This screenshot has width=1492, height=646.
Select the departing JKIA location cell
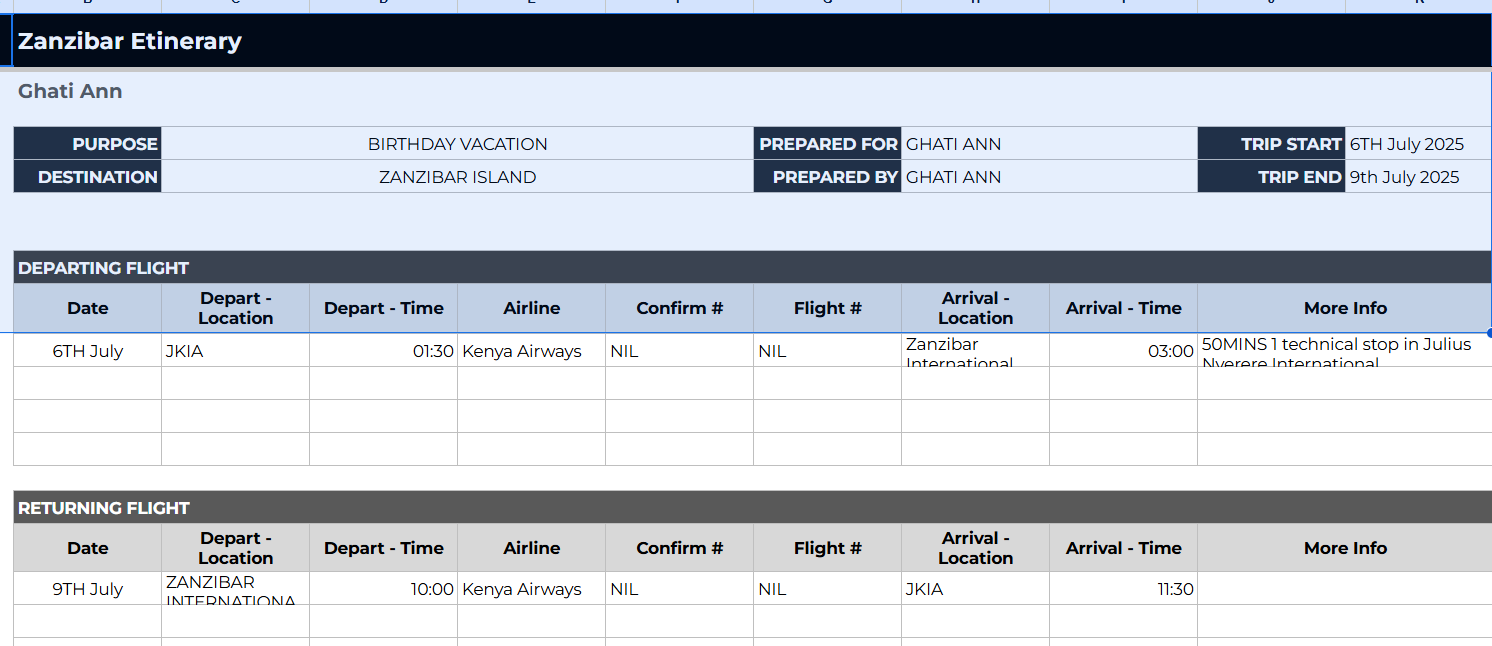pyautogui.click(x=235, y=351)
